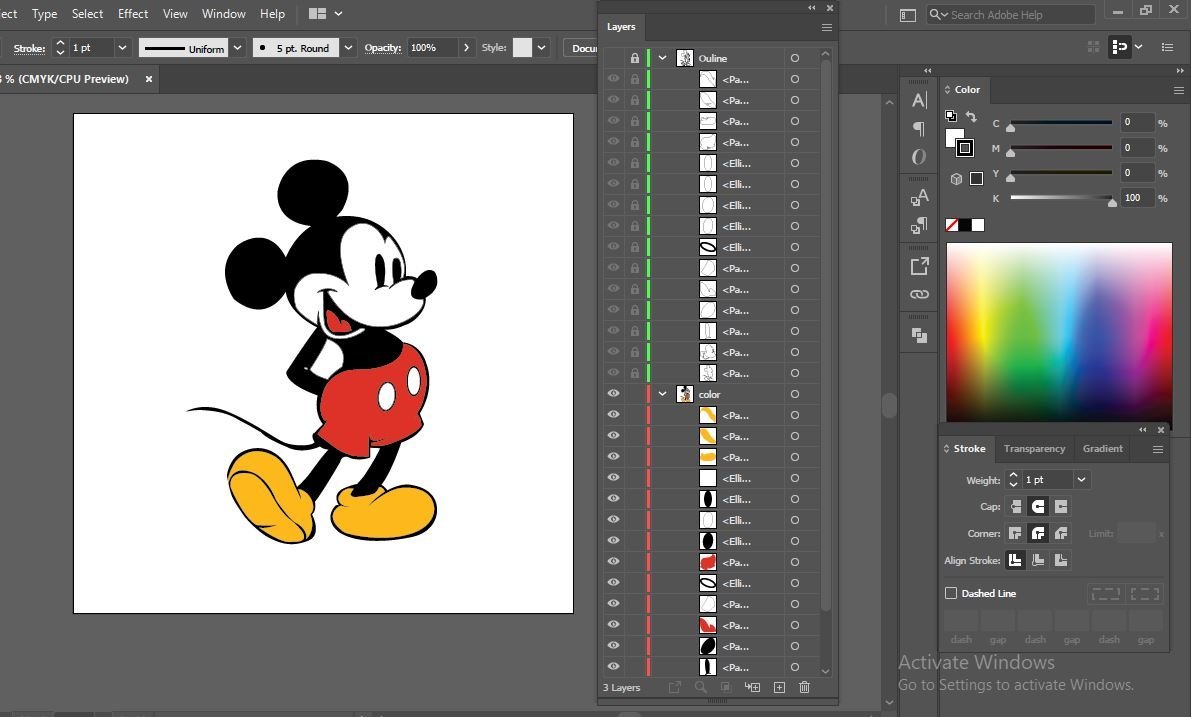Open the Character Styles panel icon
This screenshot has width=1191, height=717.
919,197
